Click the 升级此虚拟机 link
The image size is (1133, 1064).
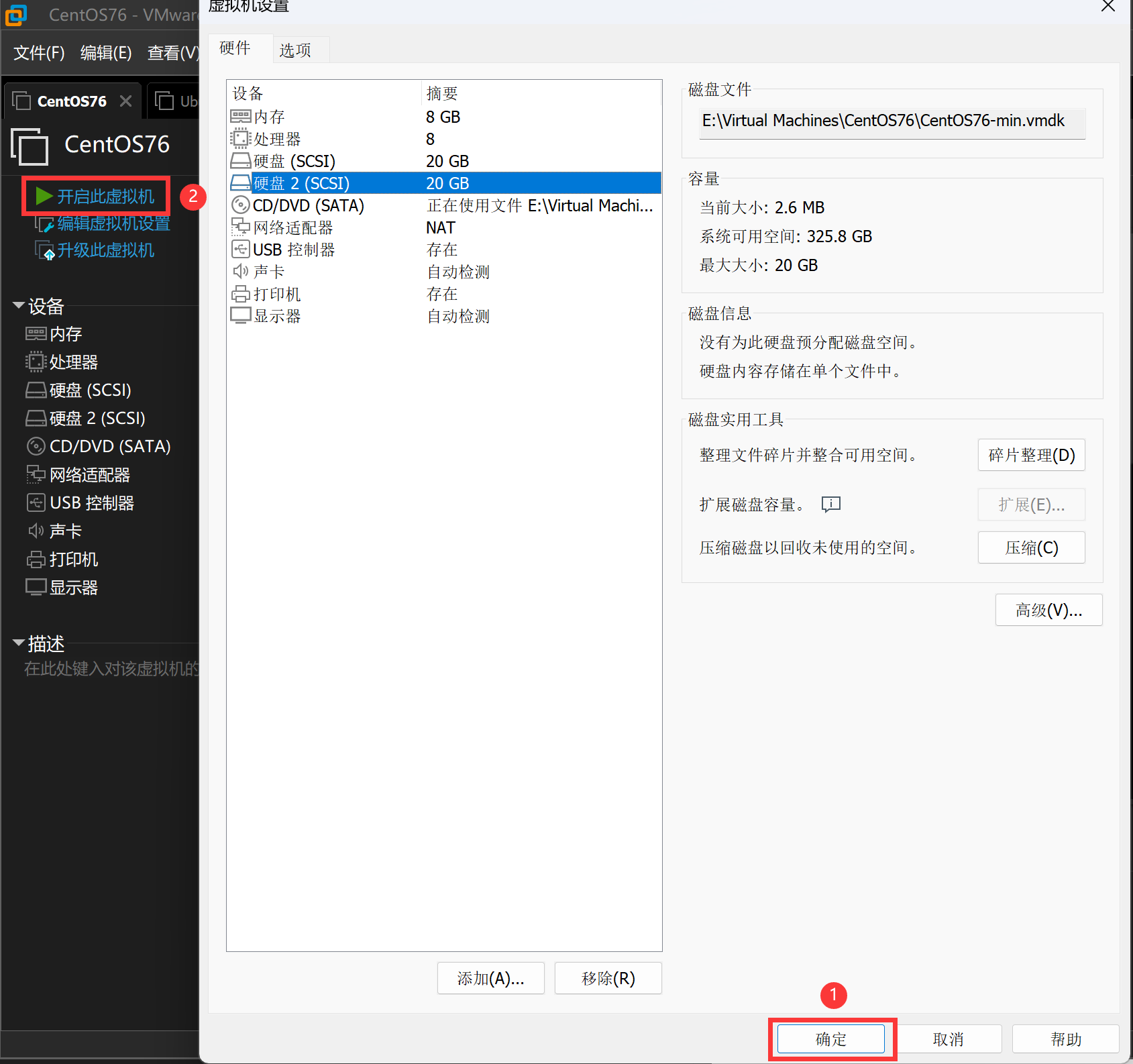(x=105, y=250)
